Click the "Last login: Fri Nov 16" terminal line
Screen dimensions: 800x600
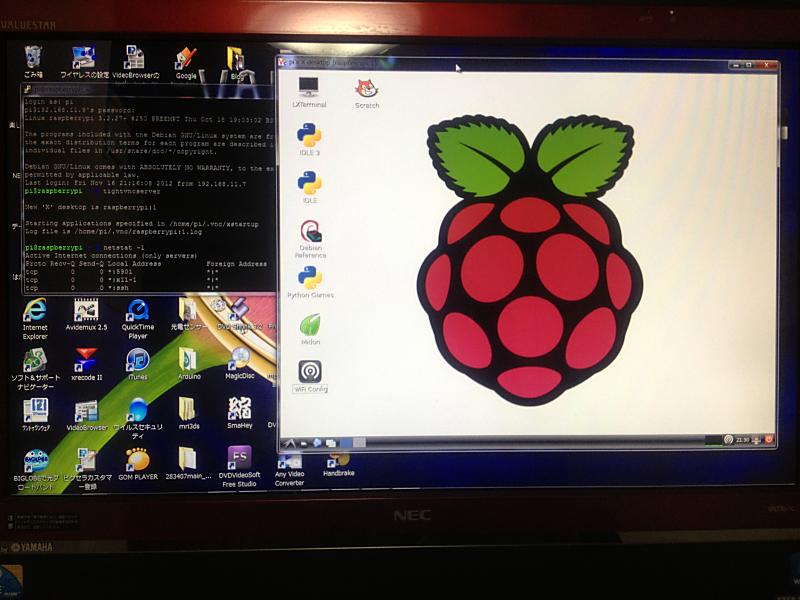[x=135, y=183]
